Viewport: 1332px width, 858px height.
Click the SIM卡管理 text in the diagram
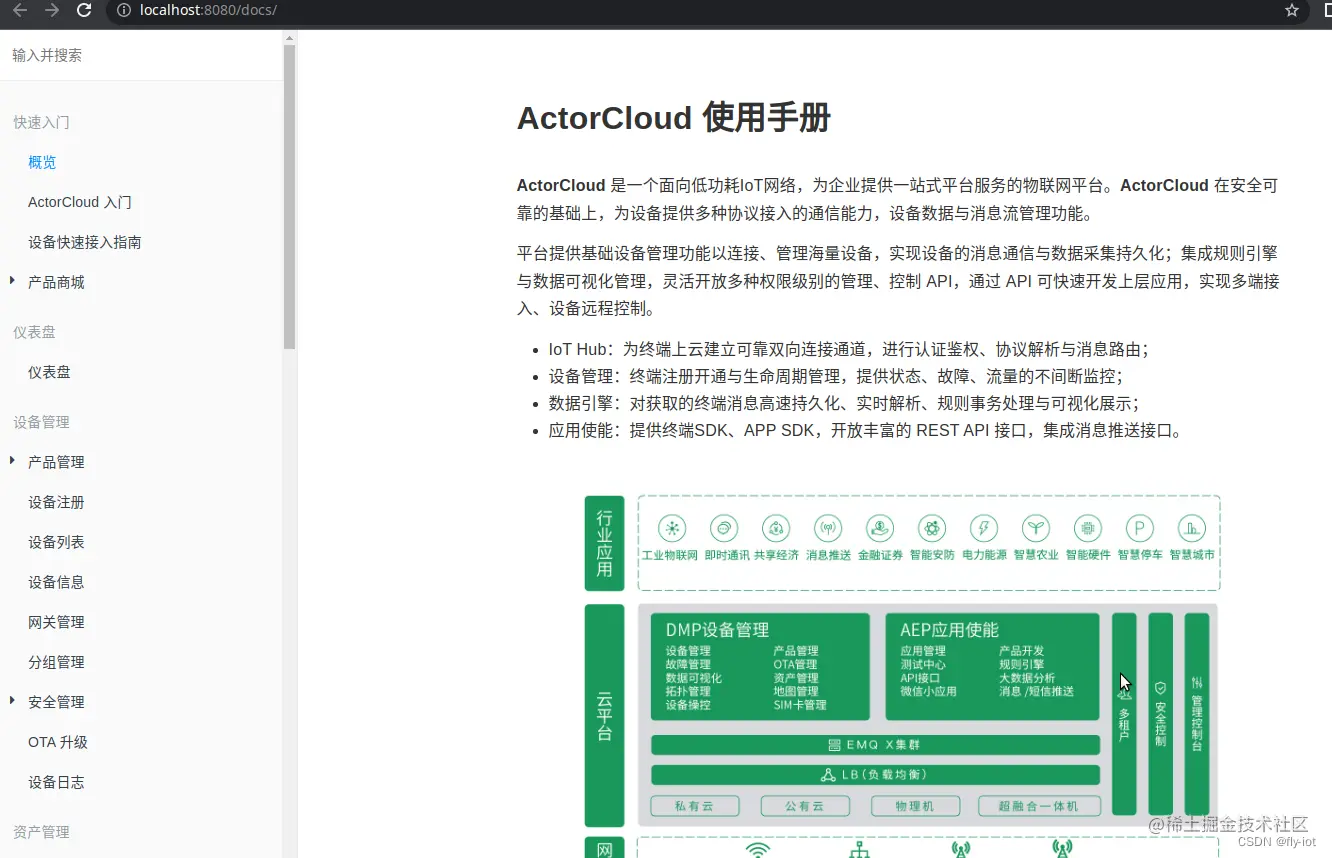click(800, 705)
